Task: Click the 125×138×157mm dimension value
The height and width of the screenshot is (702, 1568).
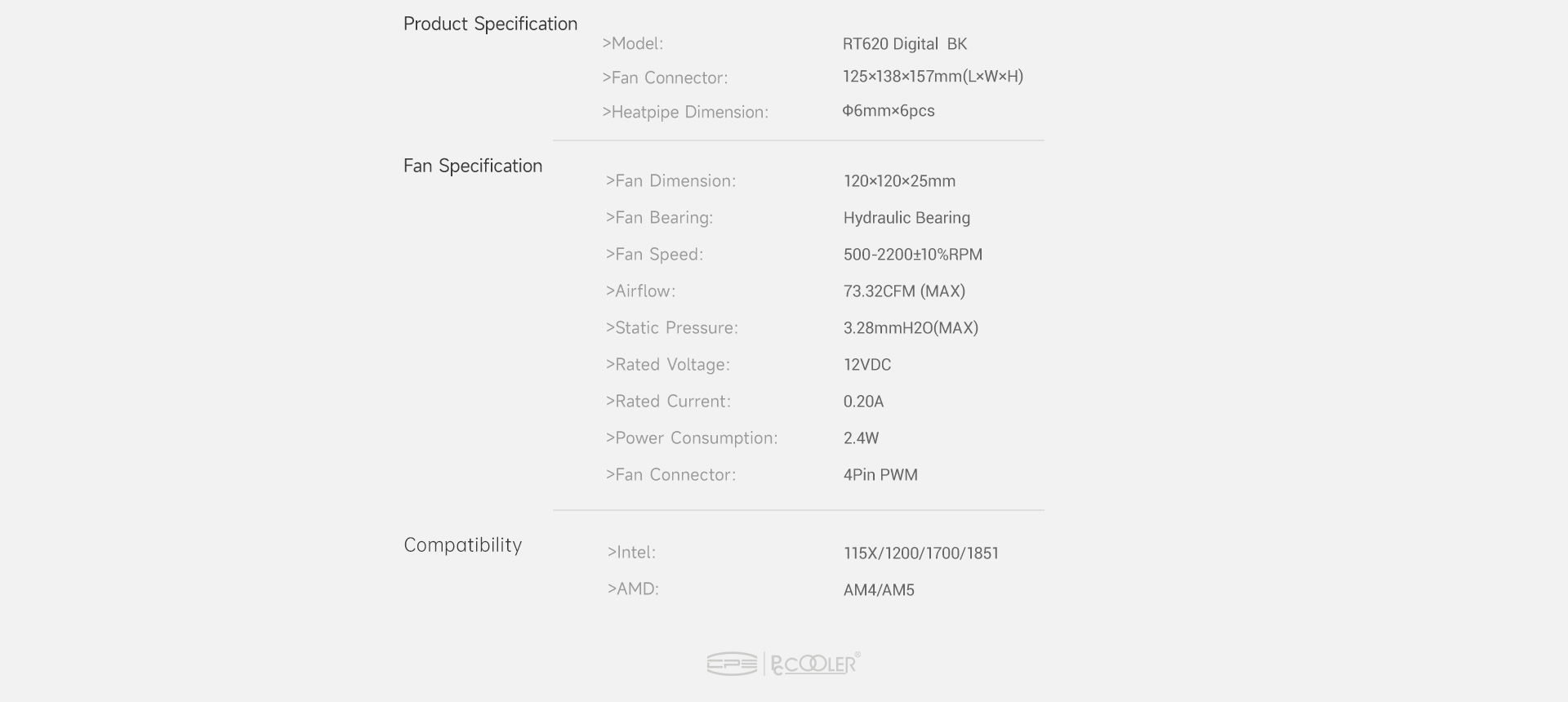Action: 933,77
